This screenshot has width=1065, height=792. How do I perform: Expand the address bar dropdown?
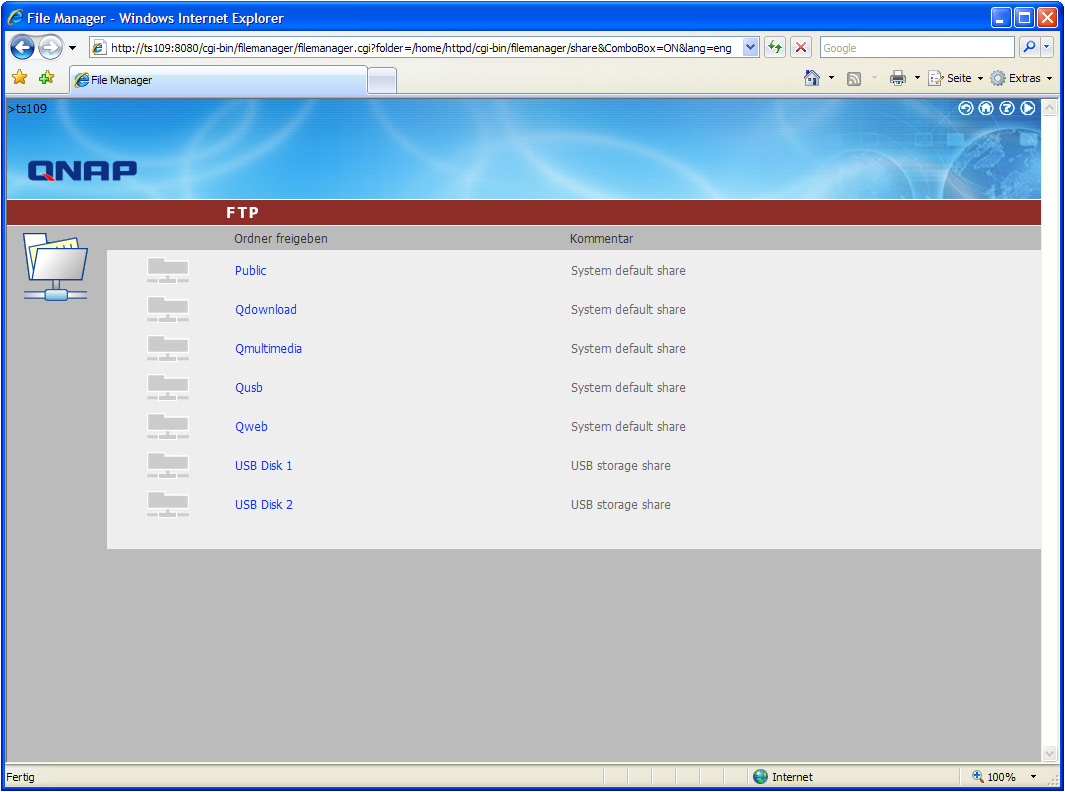[x=751, y=48]
